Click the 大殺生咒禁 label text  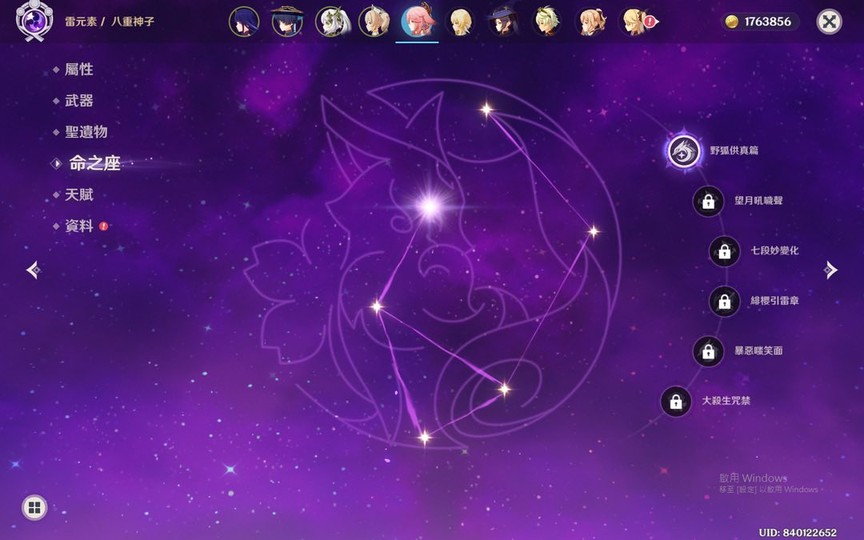(726, 401)
